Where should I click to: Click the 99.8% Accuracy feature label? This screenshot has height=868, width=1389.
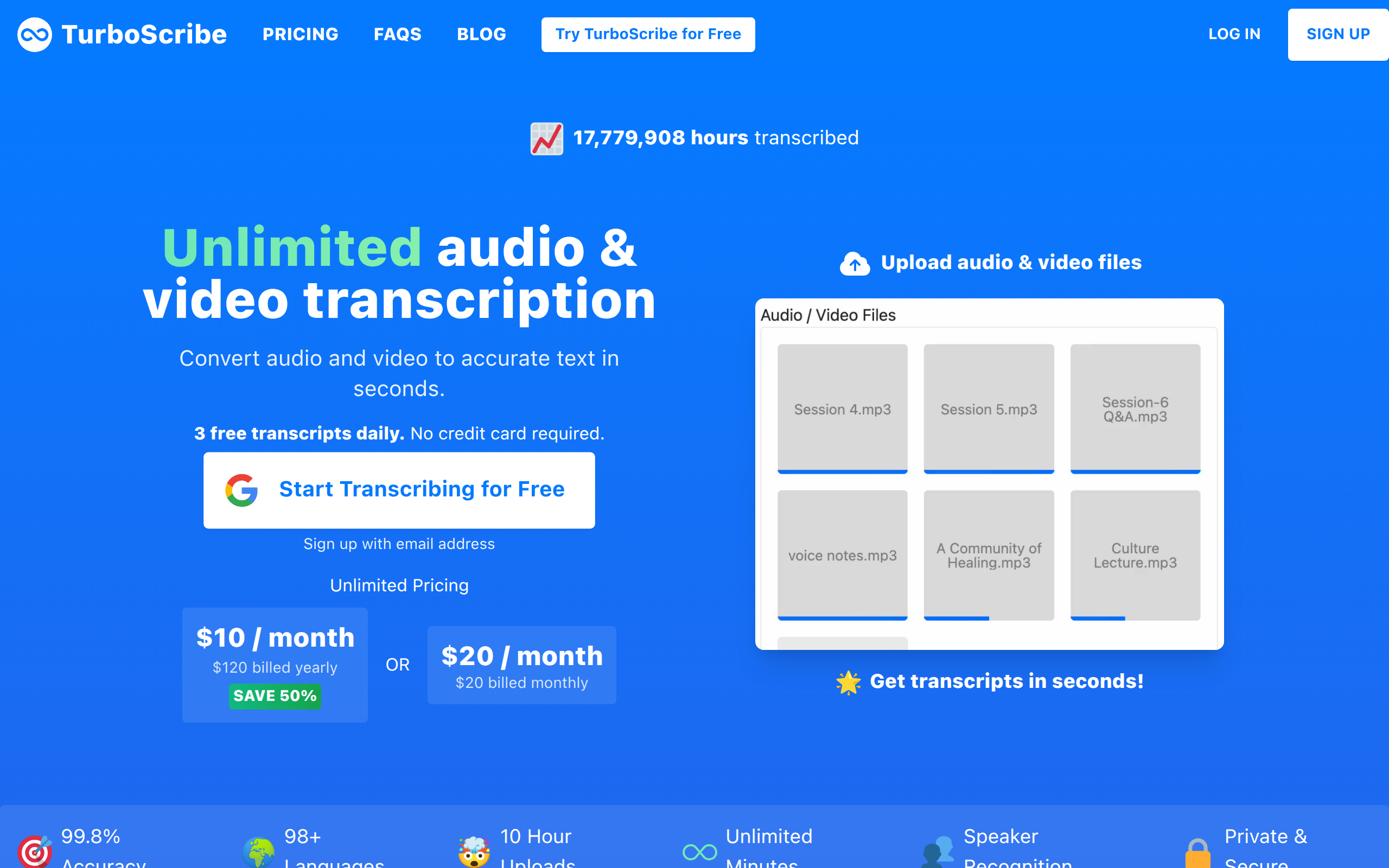(104, 849)
